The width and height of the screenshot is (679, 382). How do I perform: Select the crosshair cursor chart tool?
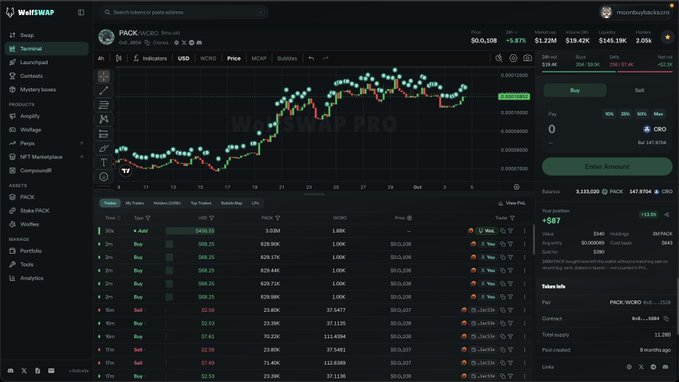[x=103, y=76]
